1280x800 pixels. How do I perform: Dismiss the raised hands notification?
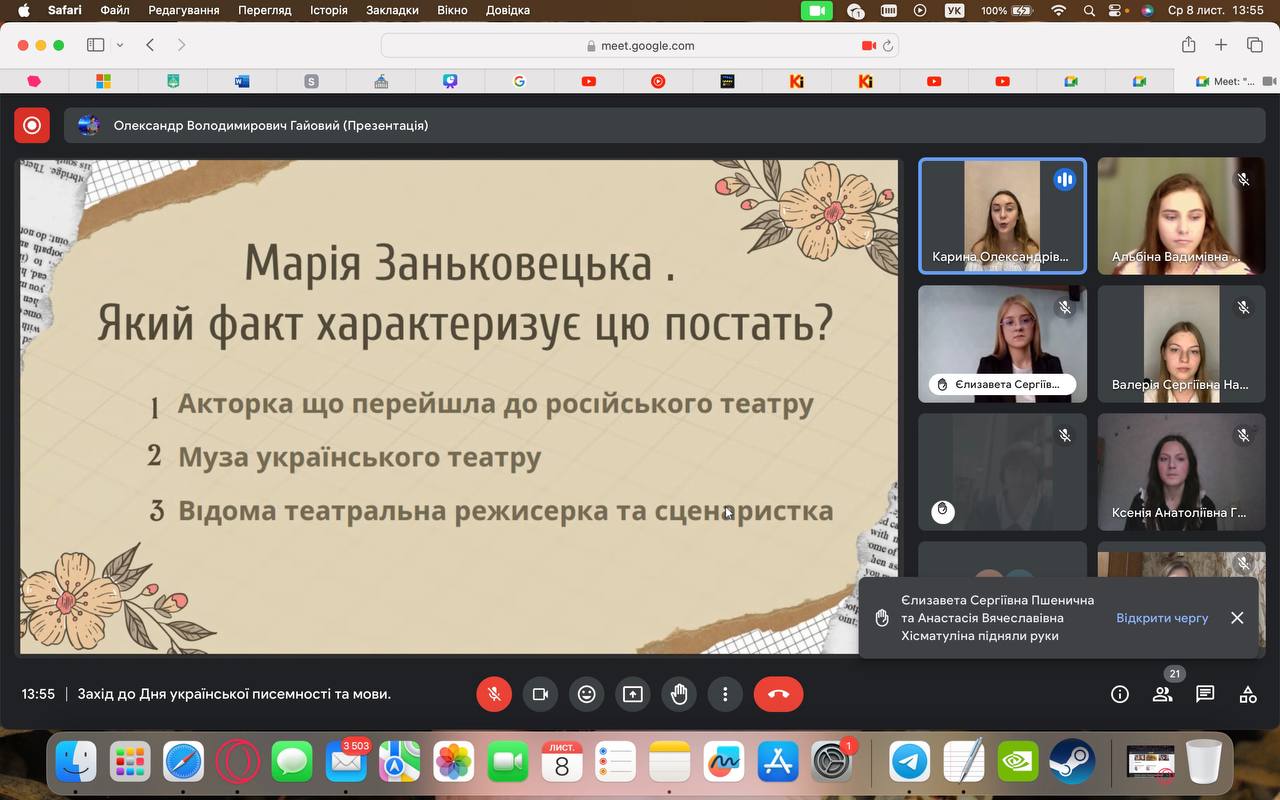pyautogui.click(x=1237, y=618)
